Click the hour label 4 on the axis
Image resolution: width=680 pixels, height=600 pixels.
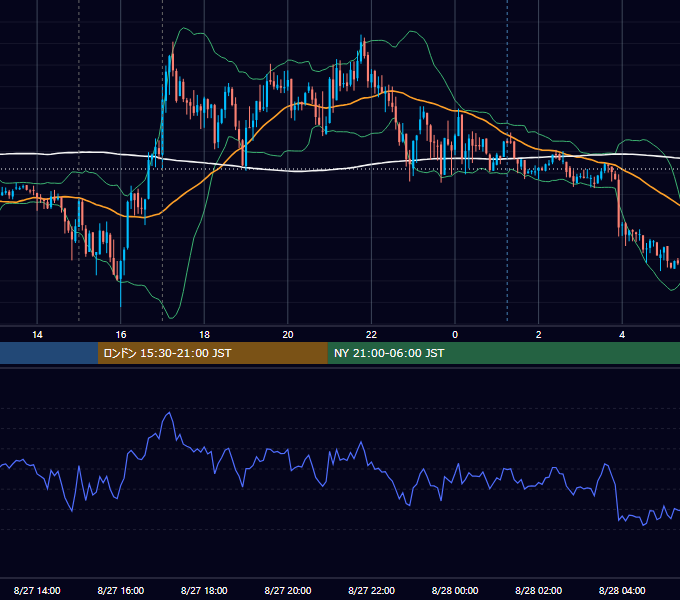click(622, 335)
